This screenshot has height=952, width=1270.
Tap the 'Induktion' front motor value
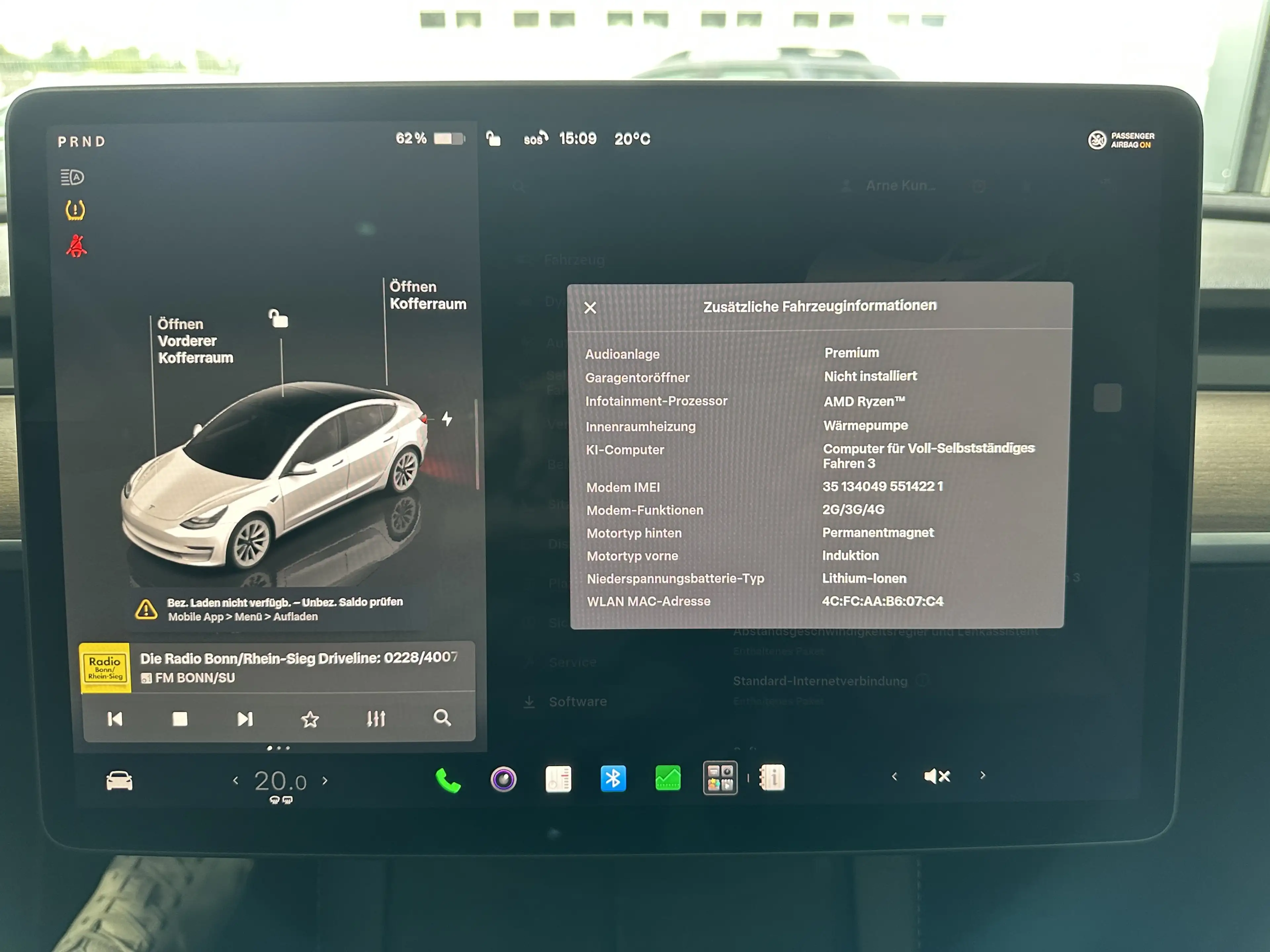click(850, 555)
